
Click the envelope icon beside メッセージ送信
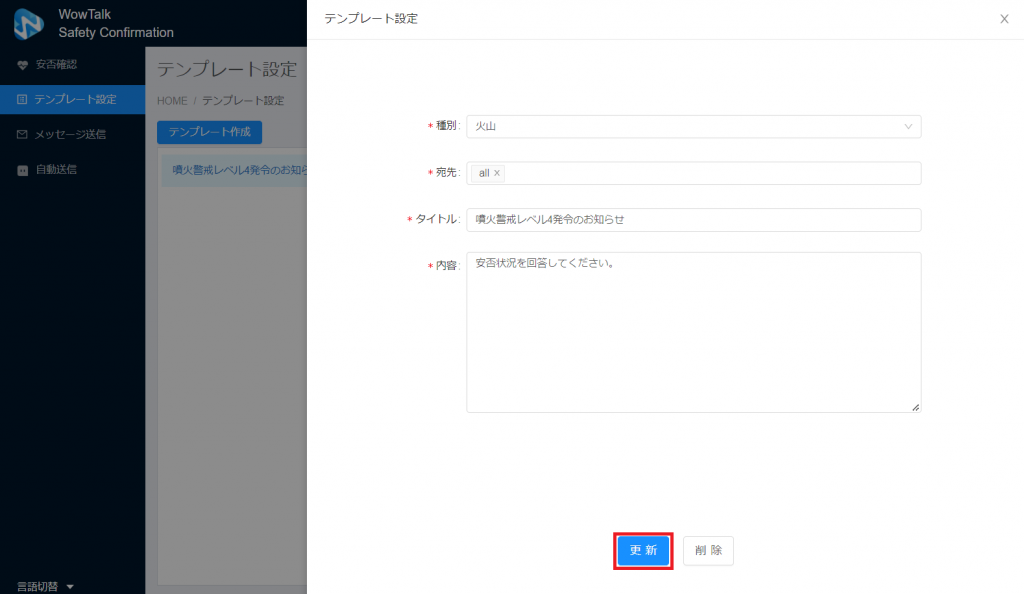tap(22, 134)
